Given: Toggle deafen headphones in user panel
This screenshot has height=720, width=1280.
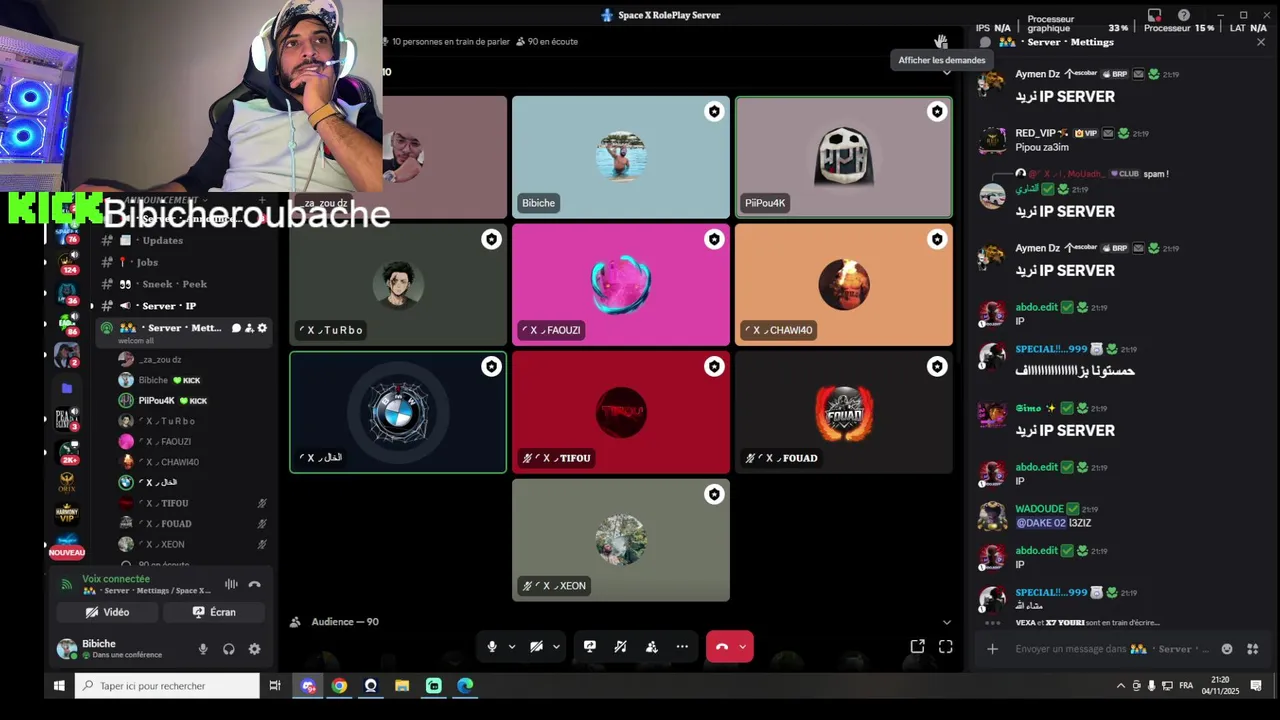Looking at the screenshot, I should pyautogui.click(x=229, y=649).
